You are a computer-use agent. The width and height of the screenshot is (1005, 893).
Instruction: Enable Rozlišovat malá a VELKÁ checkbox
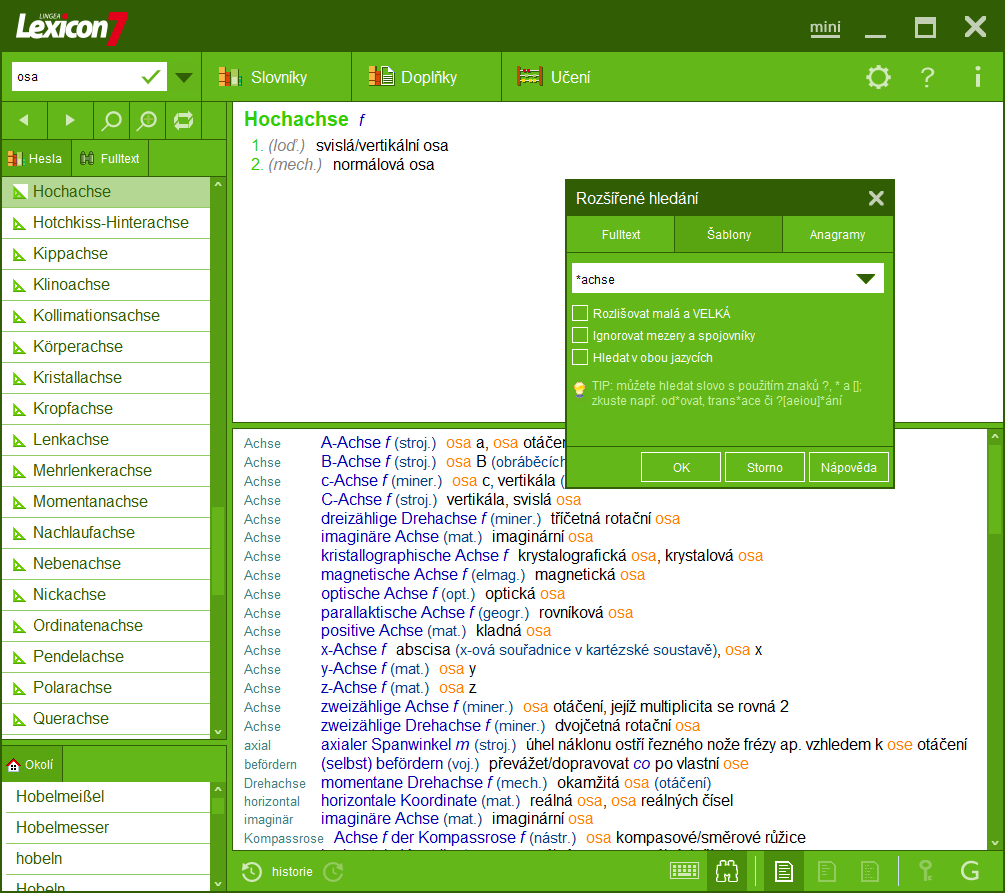tap(580, 313)
